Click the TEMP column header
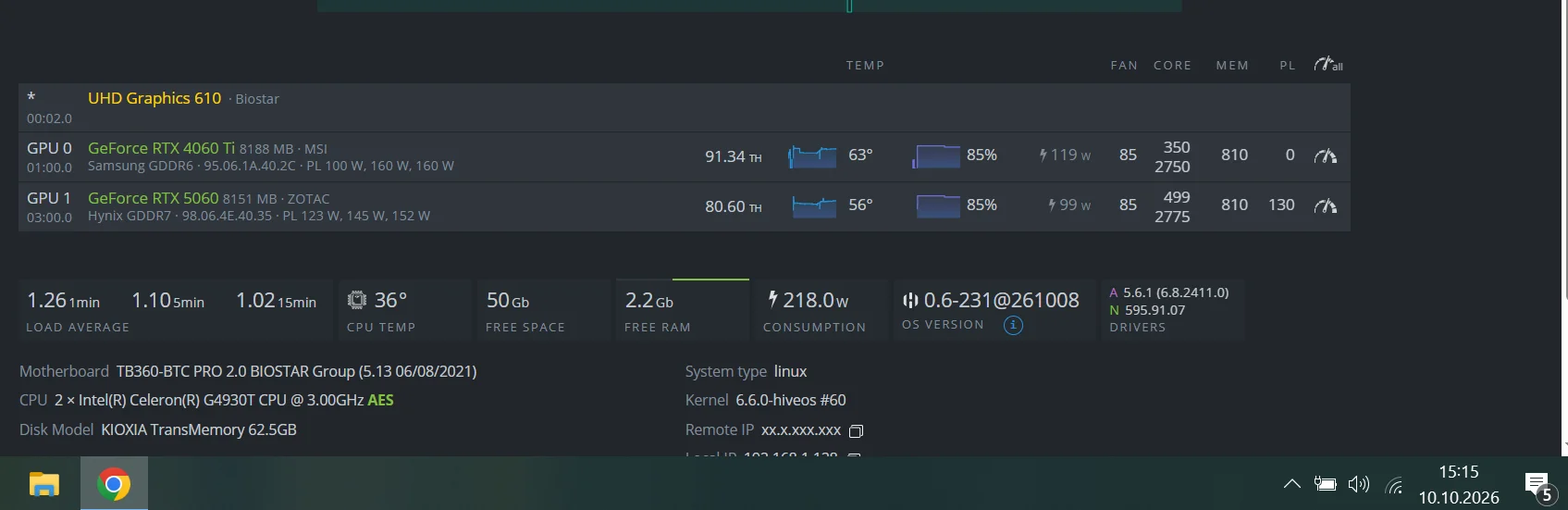The image size is (1568, 510). coord(865,65)
